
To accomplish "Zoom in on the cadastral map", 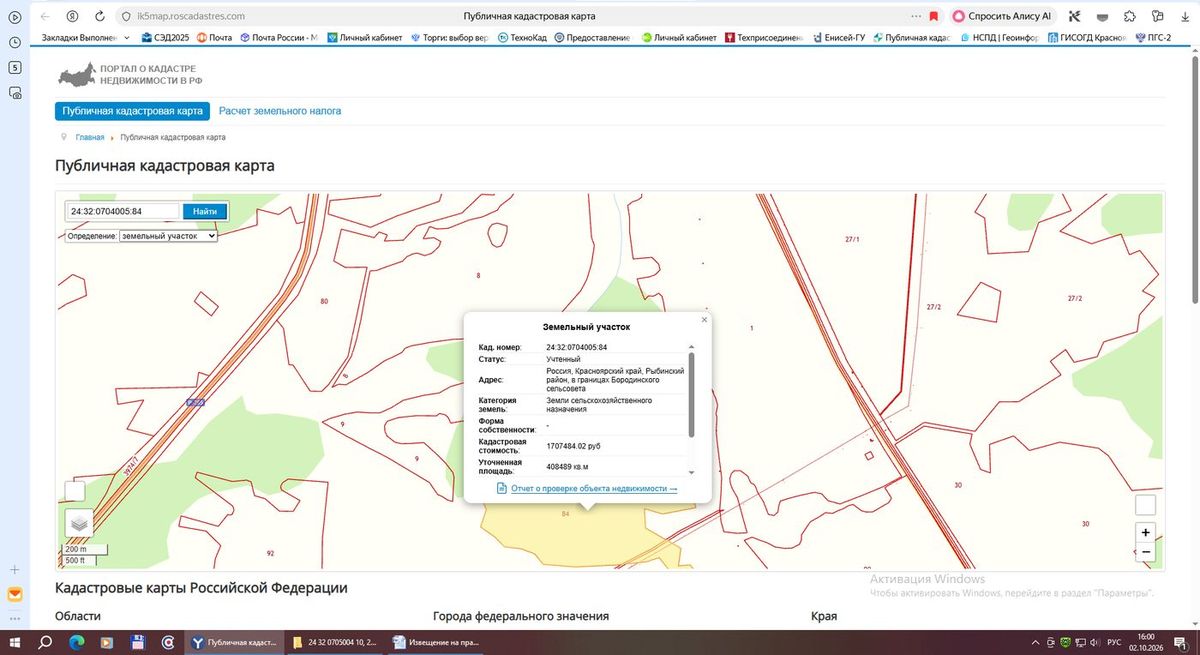I will (1146, 532).
